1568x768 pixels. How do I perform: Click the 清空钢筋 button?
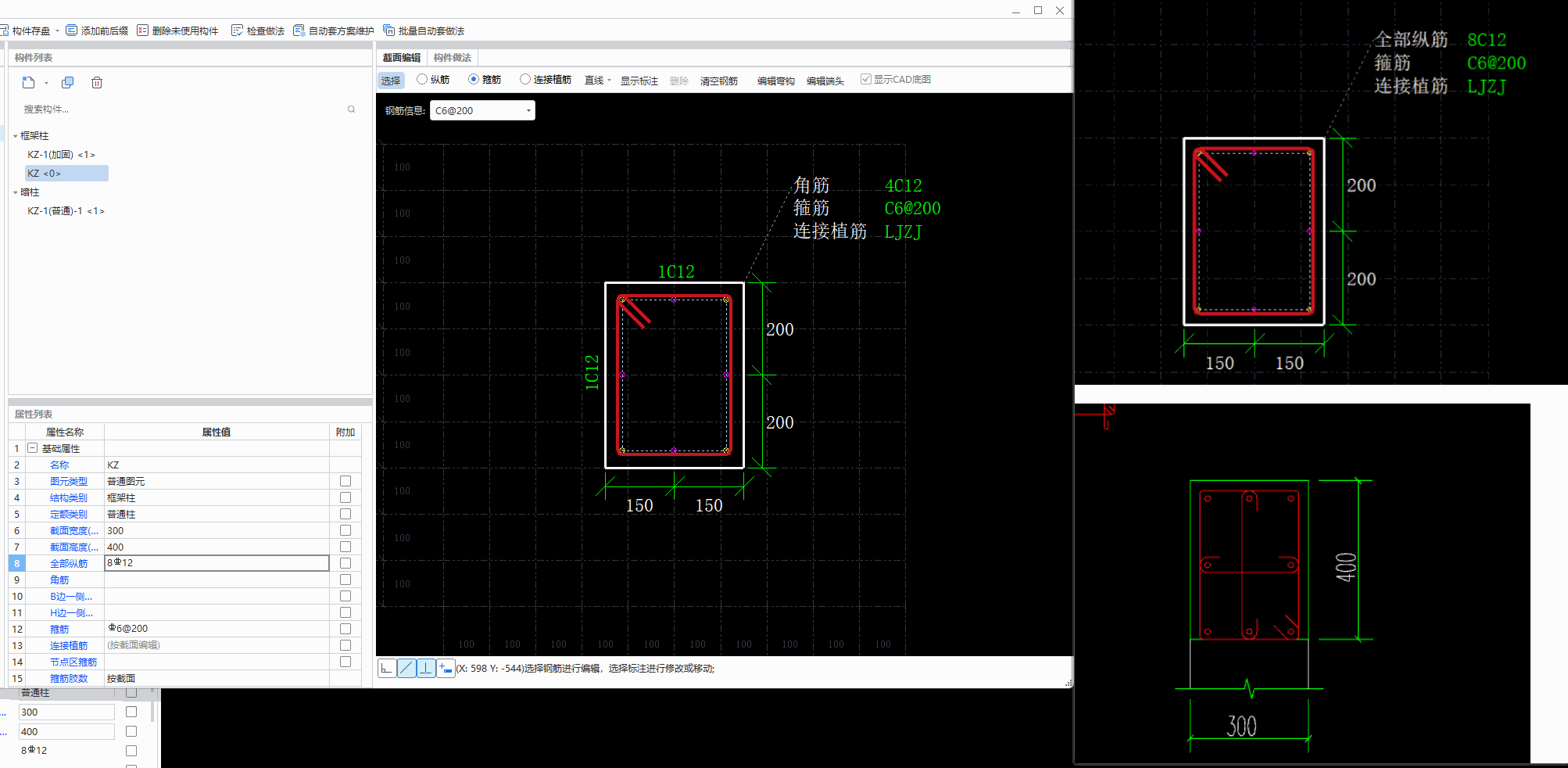(719, 81)
